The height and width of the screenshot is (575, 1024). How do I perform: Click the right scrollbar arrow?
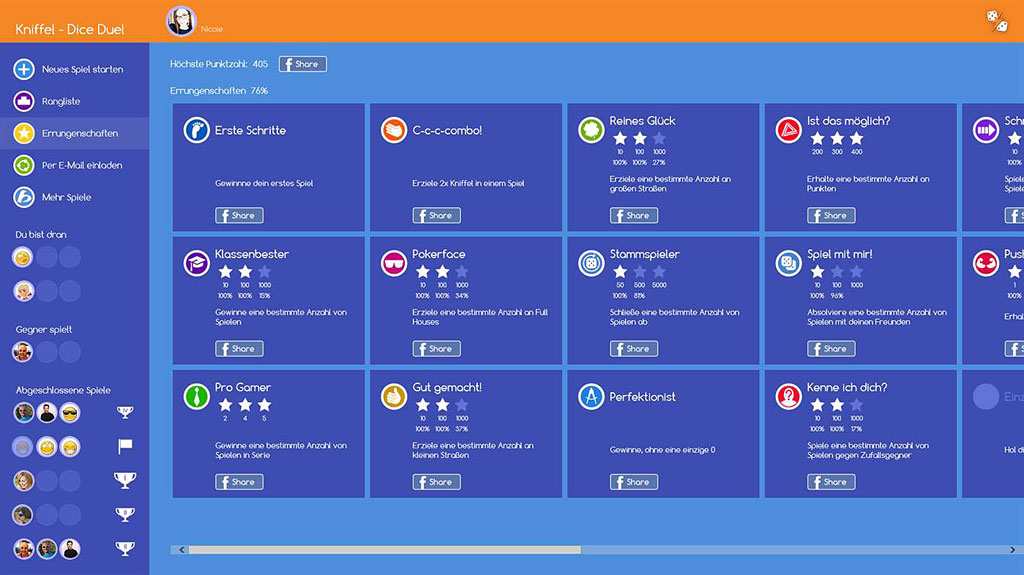coord(1012,550)
